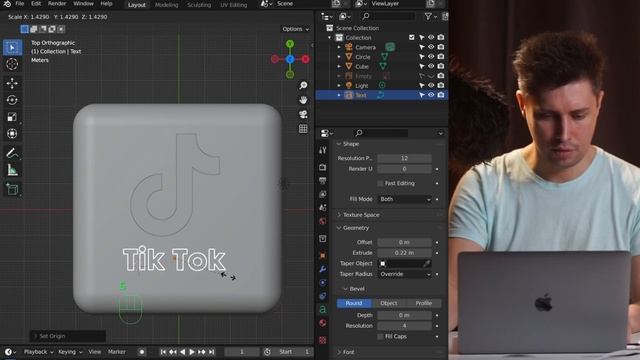Open the World properties tab
The image size is (640, 360).
click(x=322, y=221)
